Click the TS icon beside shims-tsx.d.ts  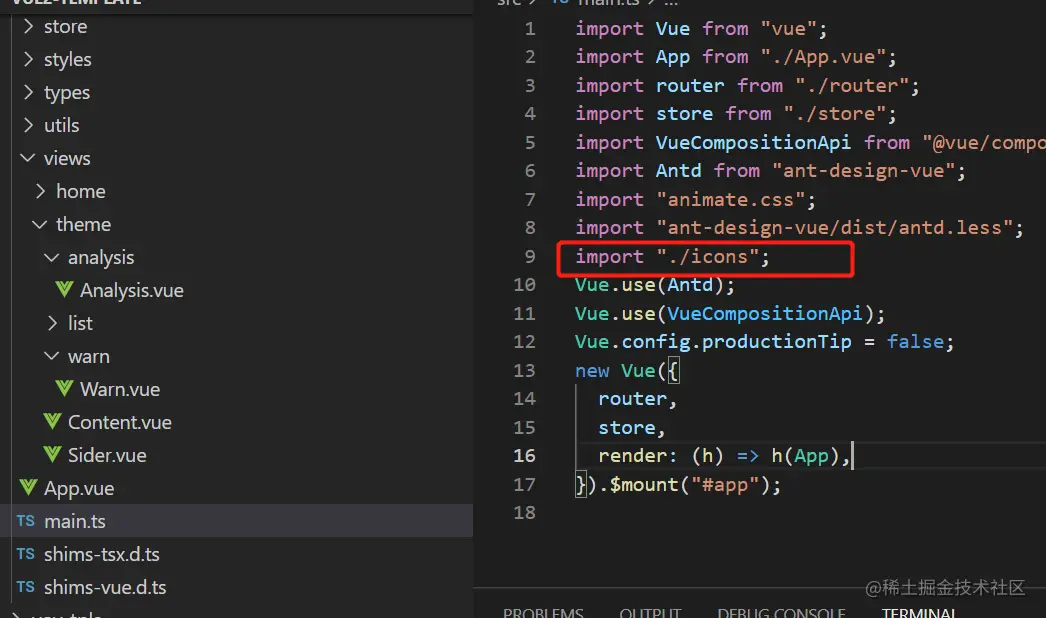point(25,554)
